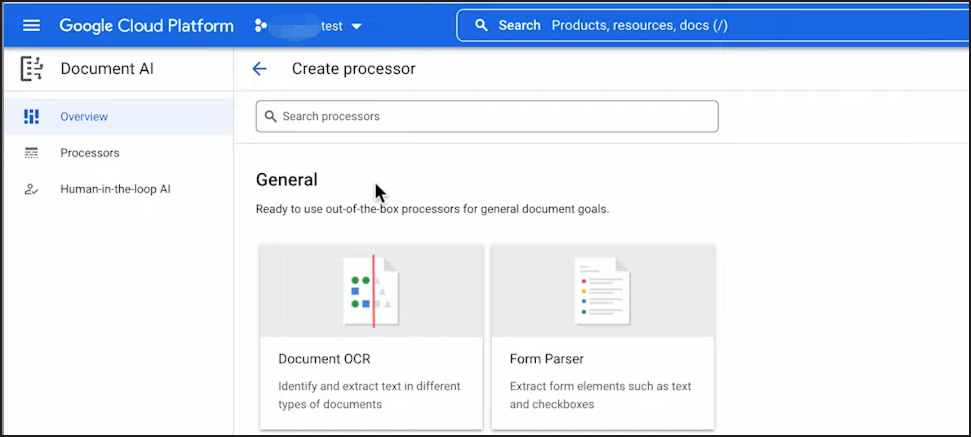This screenshot has height=437, width=971.
Task: Click the Form Parser description text
Action: (x=600, y=396)
